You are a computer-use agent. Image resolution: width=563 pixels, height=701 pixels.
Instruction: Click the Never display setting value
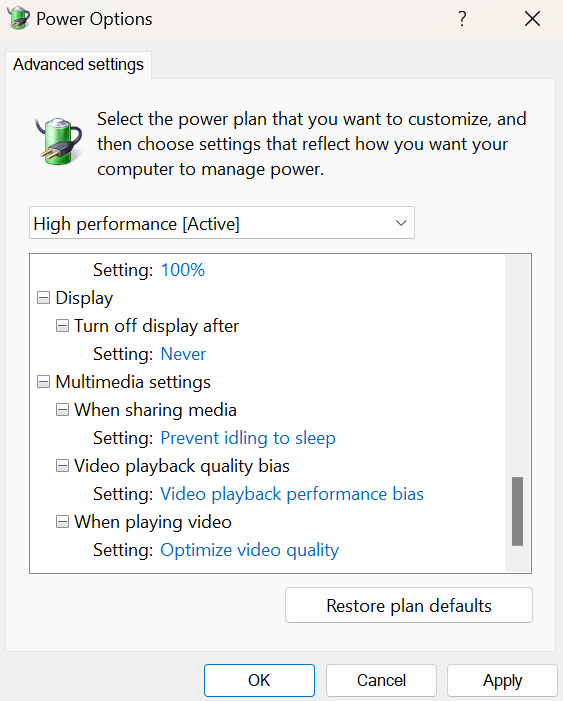183,354
